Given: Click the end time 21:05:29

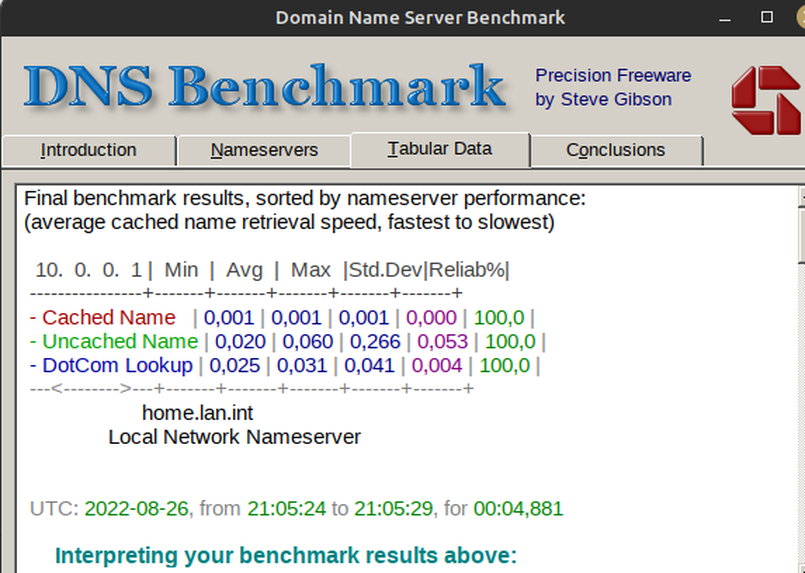Looking at the screenshot, I should [393, 509].
